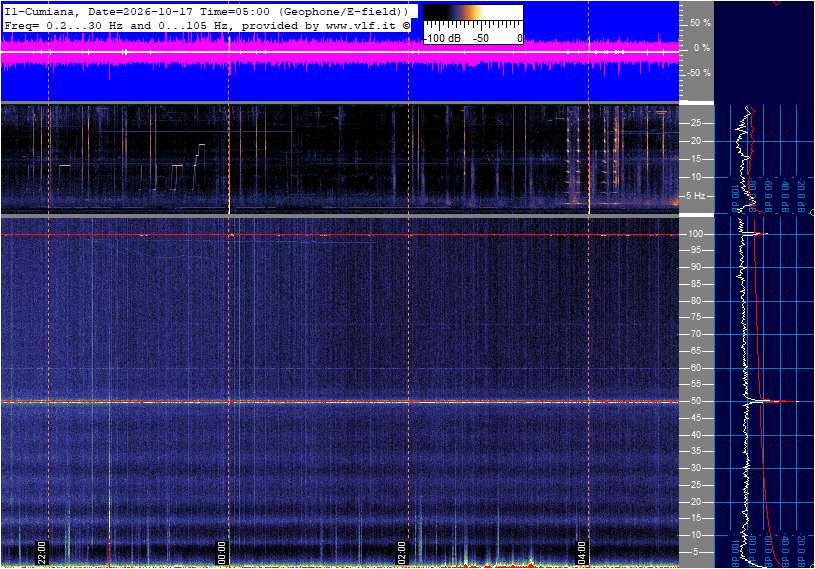
Task: Click the 100 Hz peak in spectrum graph
Action: pyautogui.click(x=756, y=234)
